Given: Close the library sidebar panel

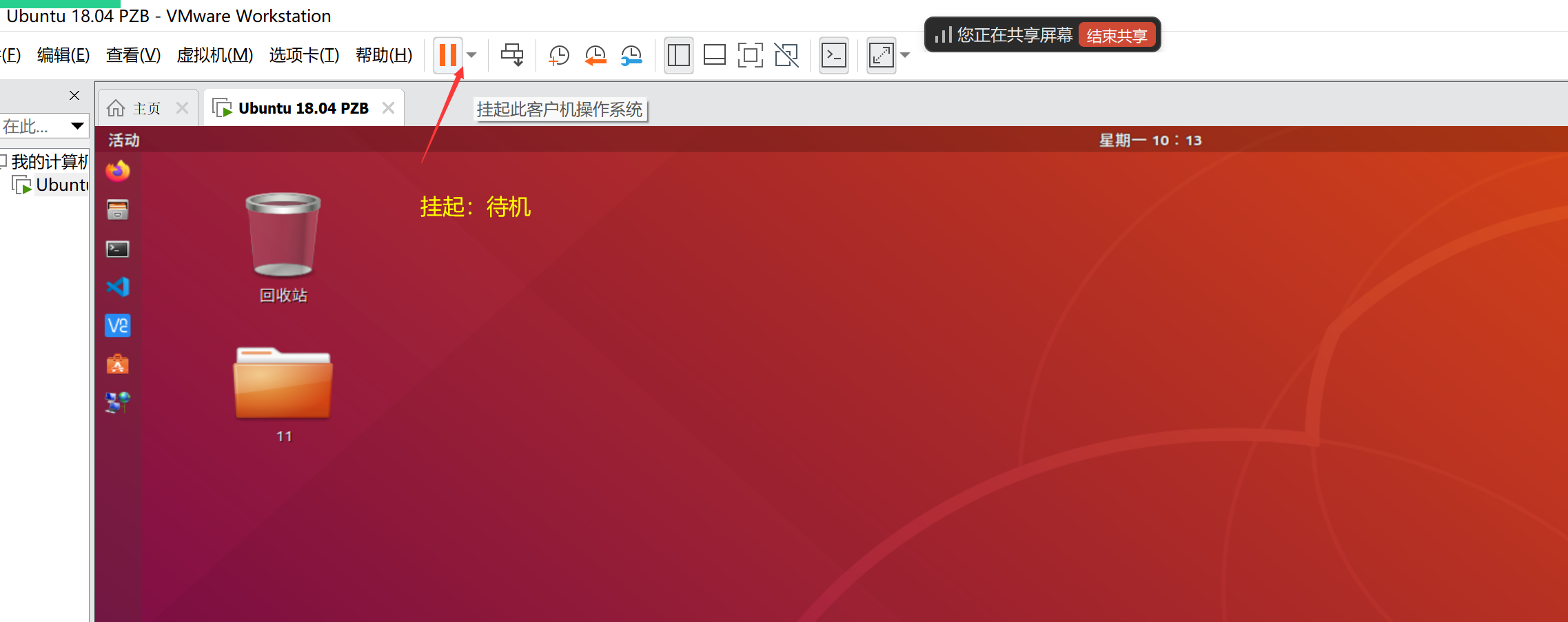Looking at the screenshot, I should point(74,96).
